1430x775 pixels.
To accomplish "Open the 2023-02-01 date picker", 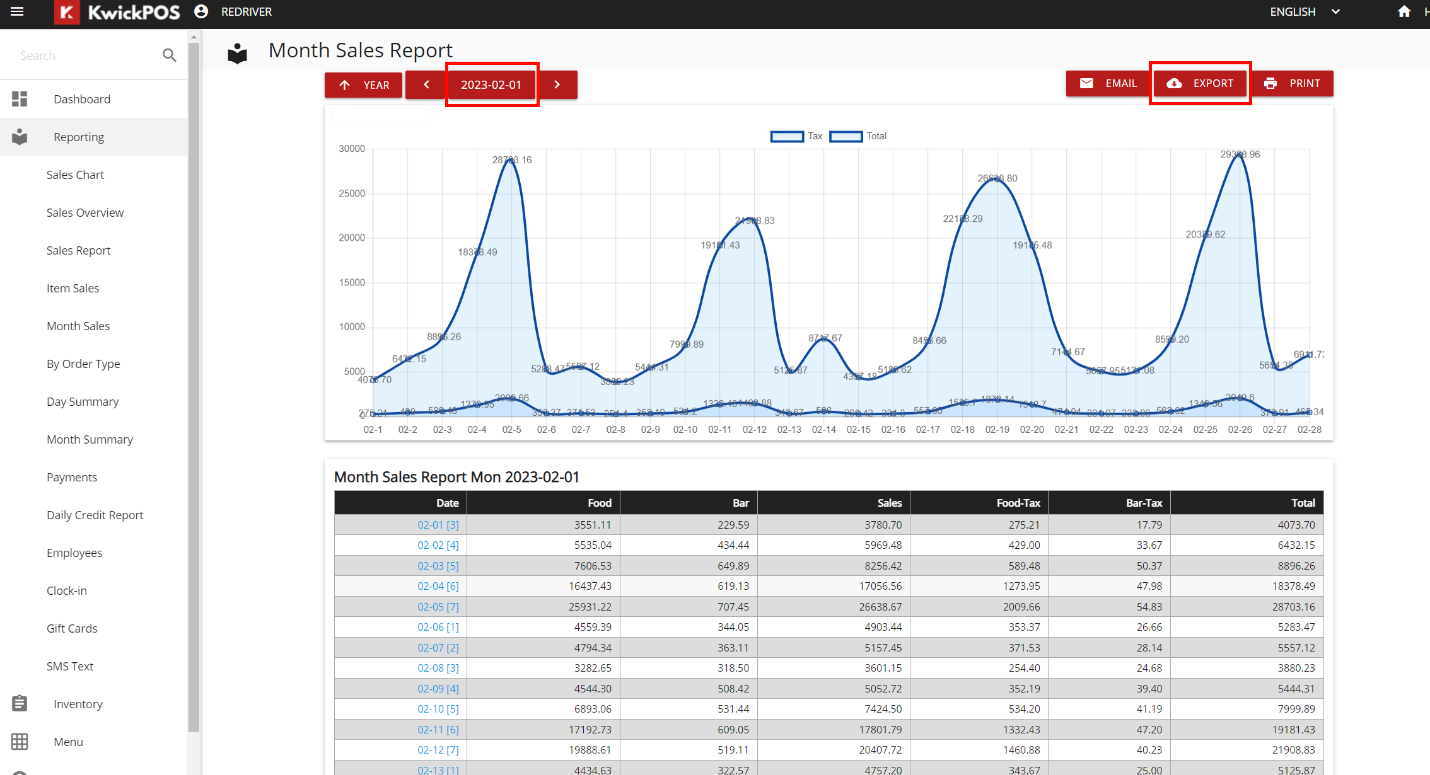I will pyautogui.click(x=491, y=85).
